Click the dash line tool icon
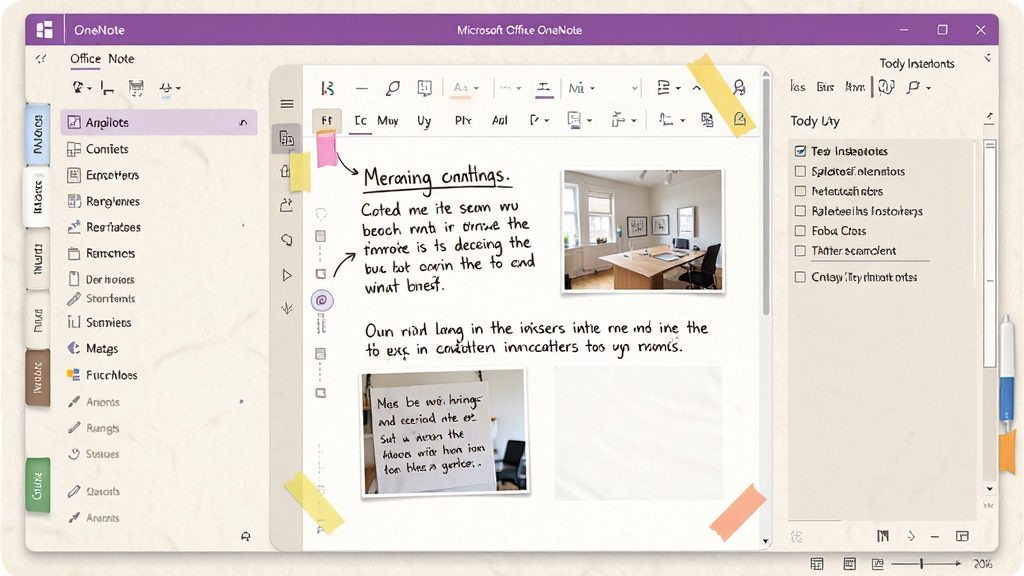The image size is (1024, 576). click(x=362, y=88)
